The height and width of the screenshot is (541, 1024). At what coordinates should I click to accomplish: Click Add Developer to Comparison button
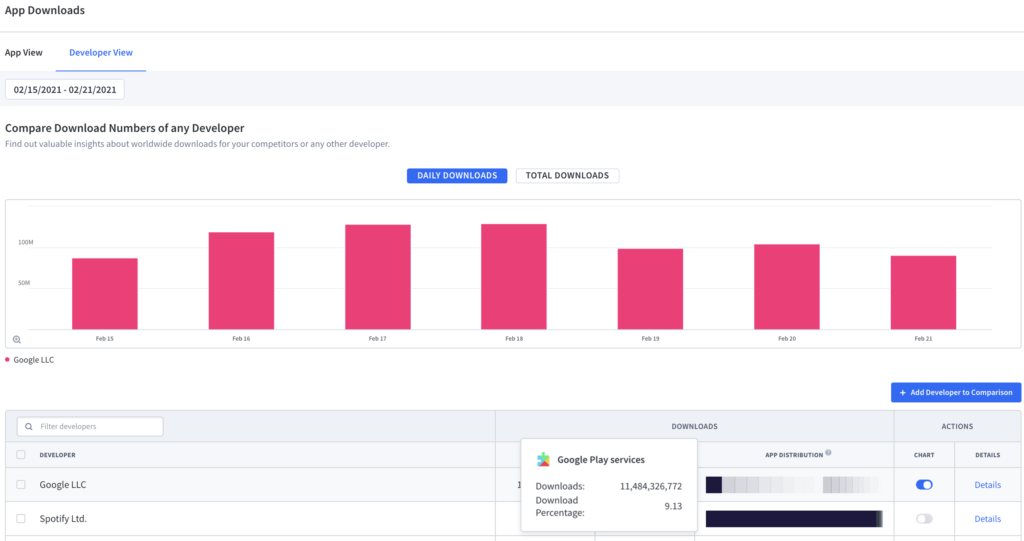tap(956, 392)
